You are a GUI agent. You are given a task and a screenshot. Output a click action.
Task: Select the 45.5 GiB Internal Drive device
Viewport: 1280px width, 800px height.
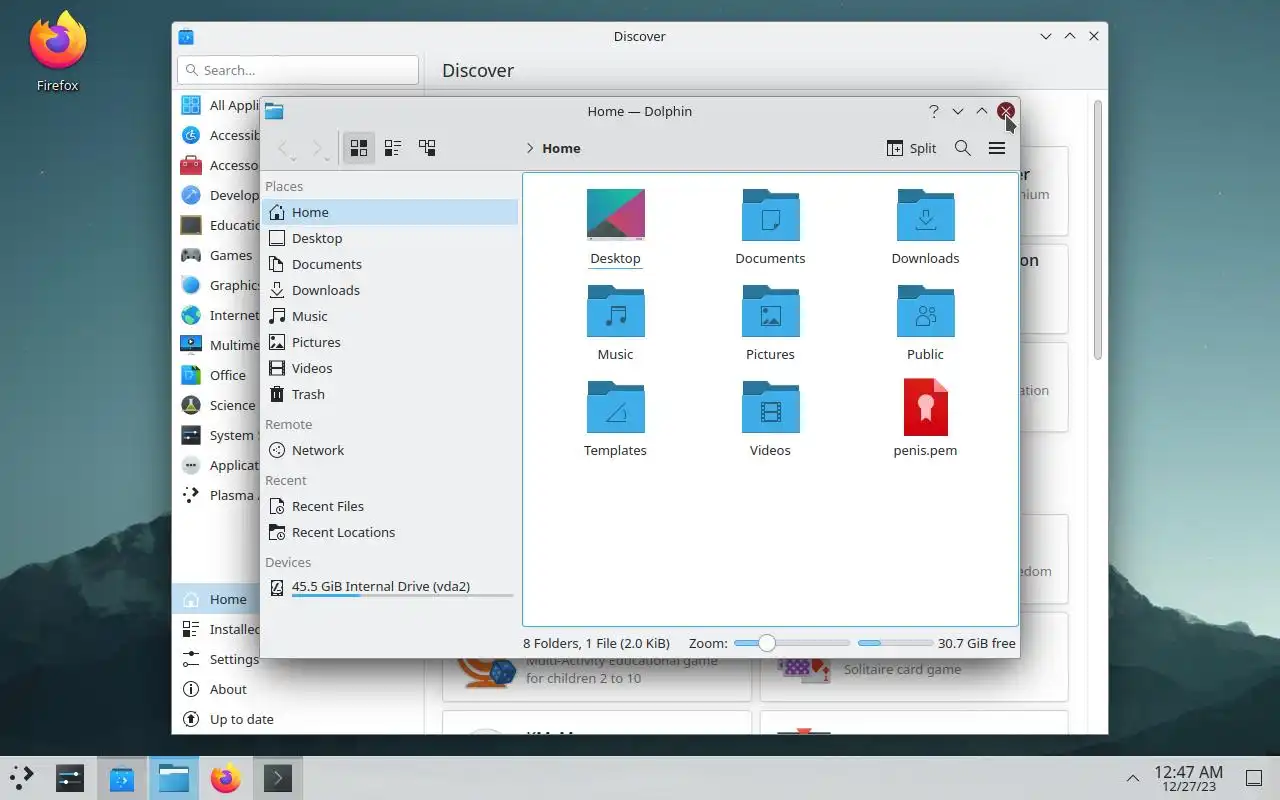point(390,588)
